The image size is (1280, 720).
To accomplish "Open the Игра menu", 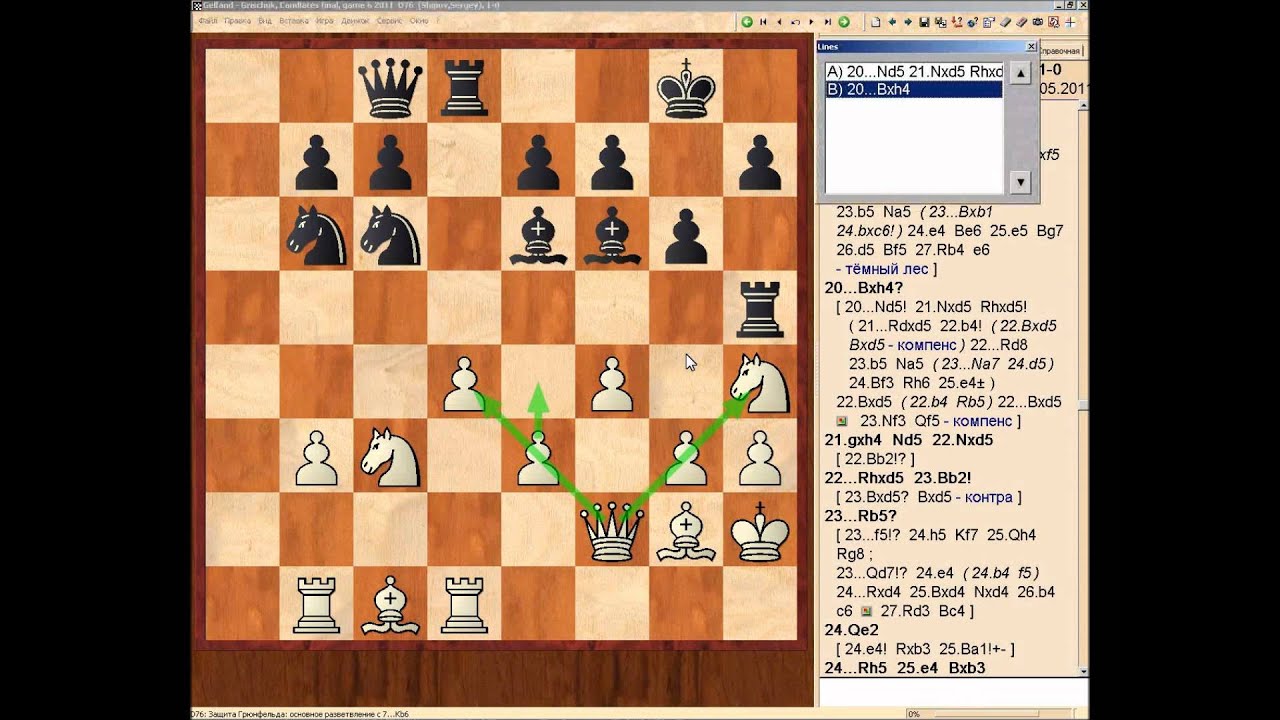I will (x=325, y=21).
